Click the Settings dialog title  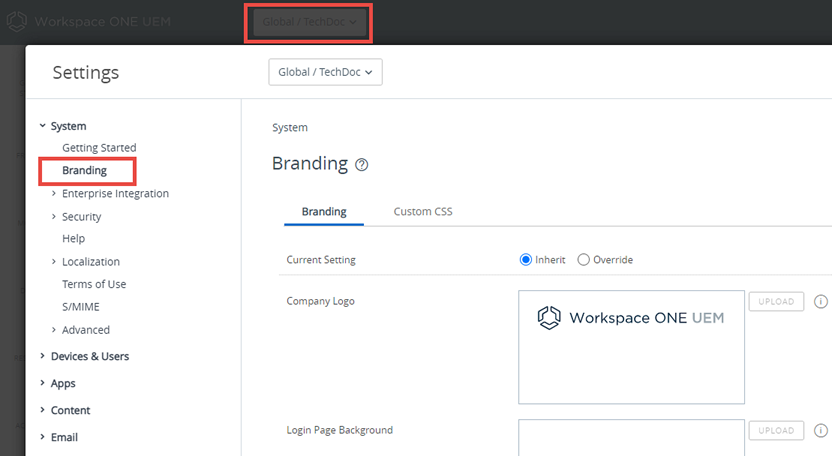coord(85,72)
